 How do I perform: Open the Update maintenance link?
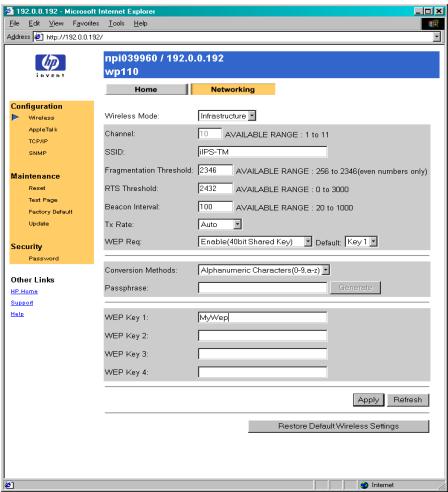[x=39, y=224]
